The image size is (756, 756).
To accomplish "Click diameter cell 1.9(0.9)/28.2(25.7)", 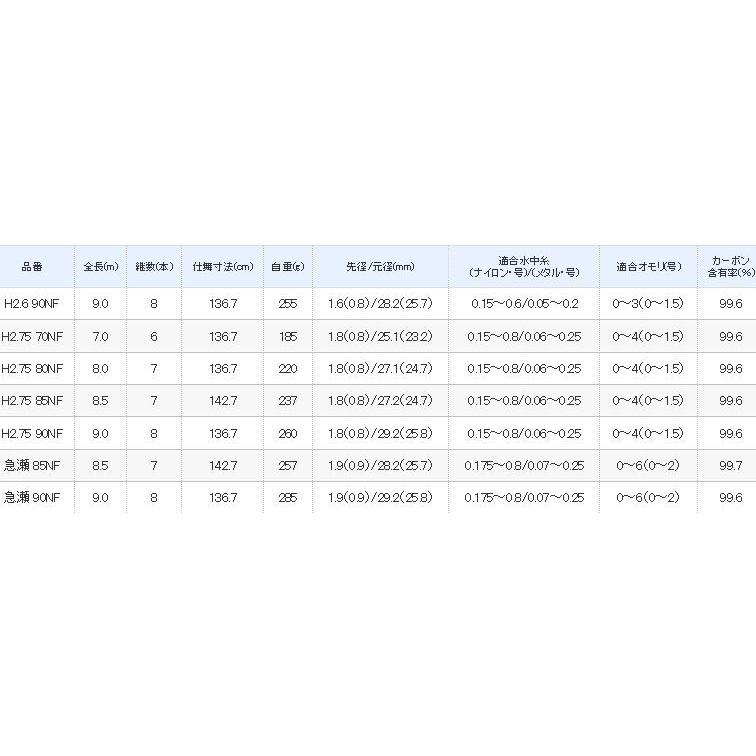I will 380,465.
